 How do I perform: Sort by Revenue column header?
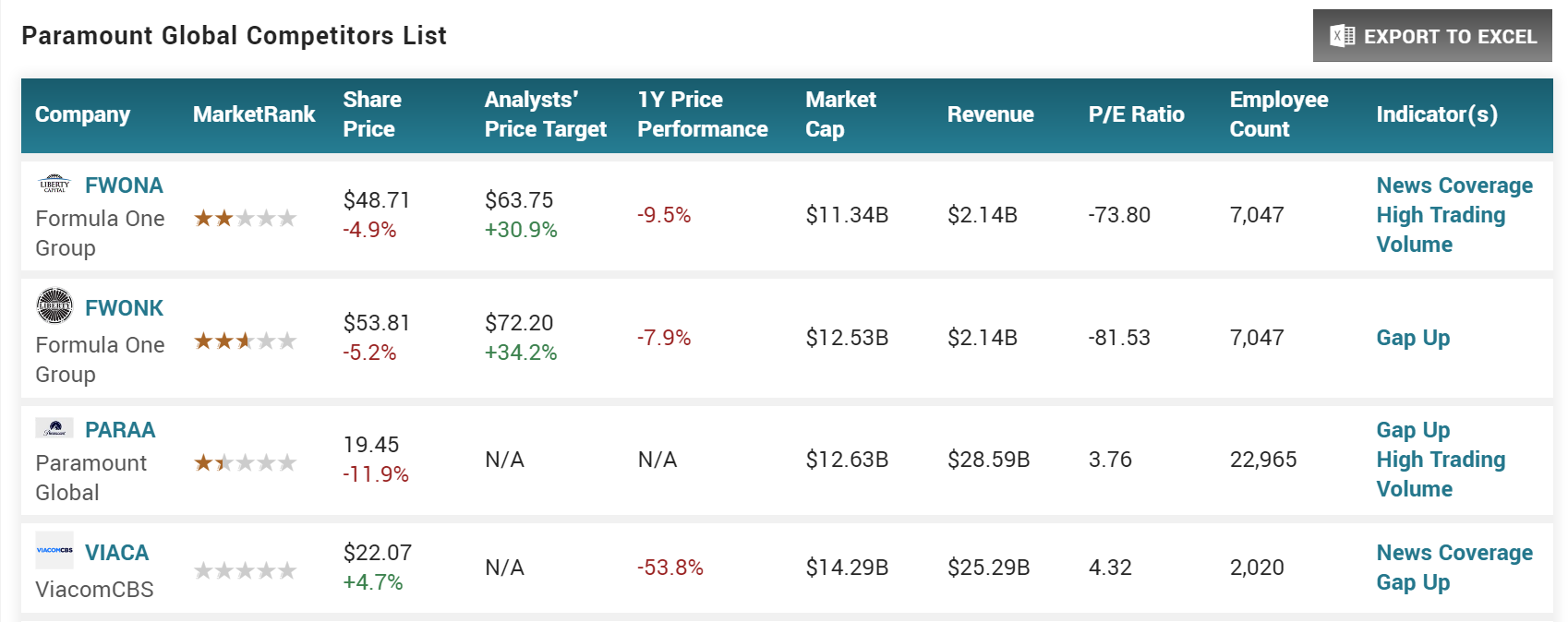[x=990, y=114]
